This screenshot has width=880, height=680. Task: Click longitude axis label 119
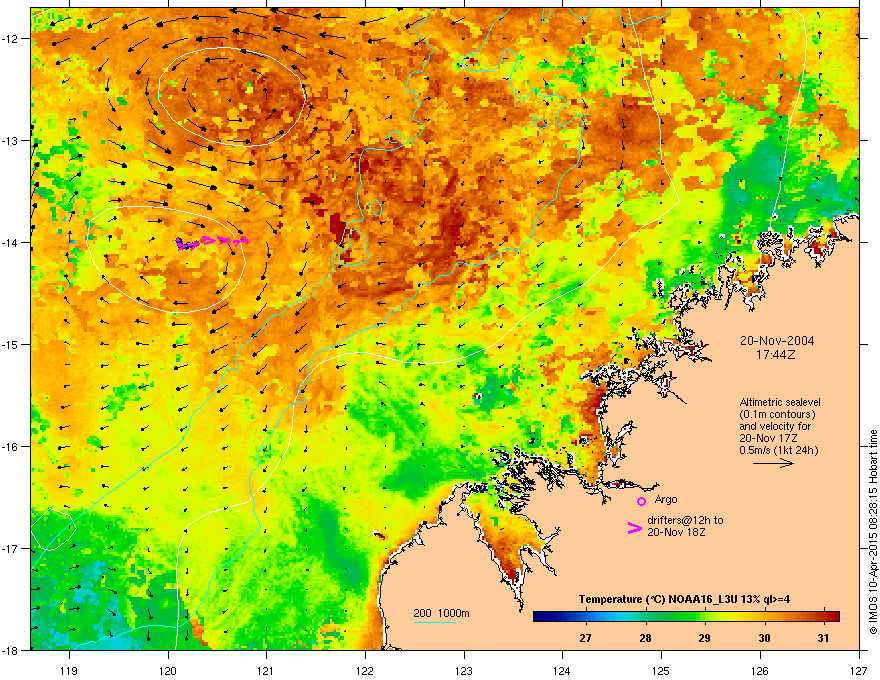click(x=69, y=670)
